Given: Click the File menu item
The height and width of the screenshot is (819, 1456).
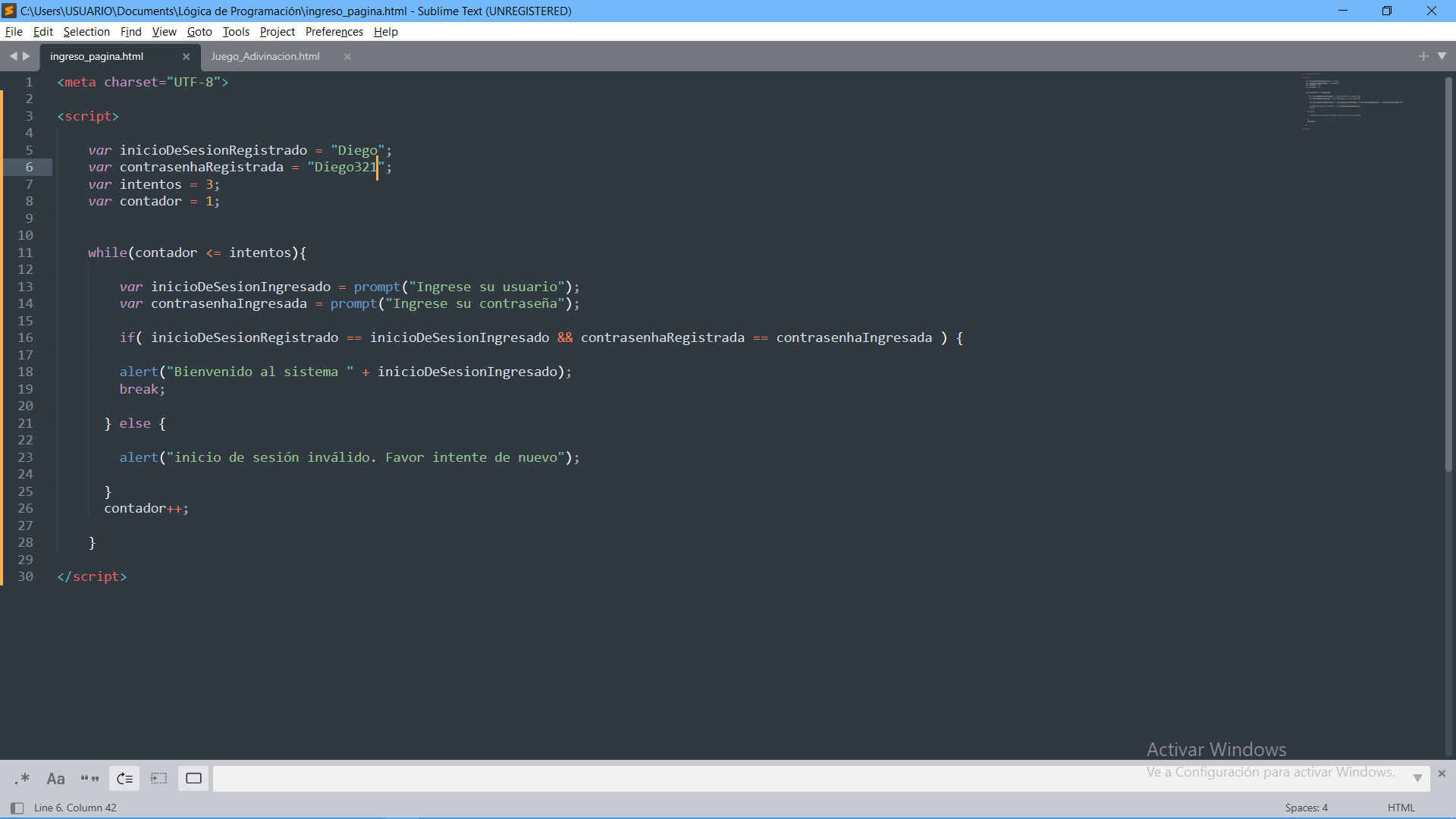Looking at the screenshot, I should [x=14, y=31].
